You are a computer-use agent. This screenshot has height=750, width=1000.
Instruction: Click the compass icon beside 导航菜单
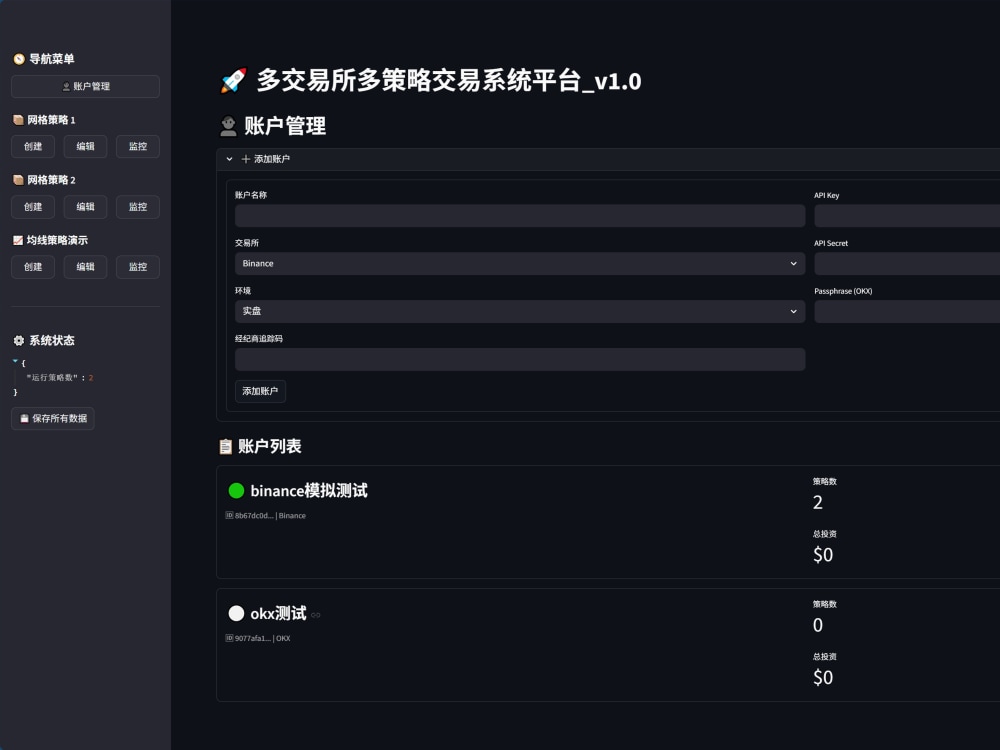19,59
